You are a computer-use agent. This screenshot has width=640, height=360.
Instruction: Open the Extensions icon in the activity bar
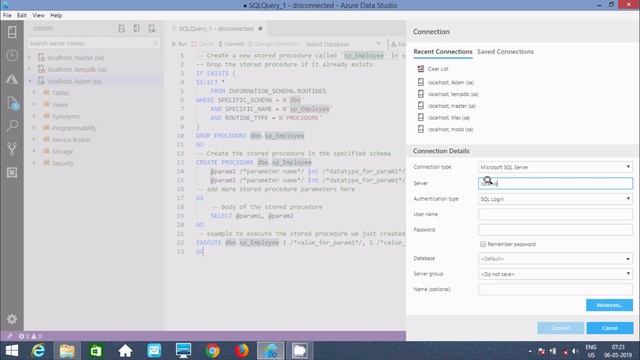tap(12, 173)
